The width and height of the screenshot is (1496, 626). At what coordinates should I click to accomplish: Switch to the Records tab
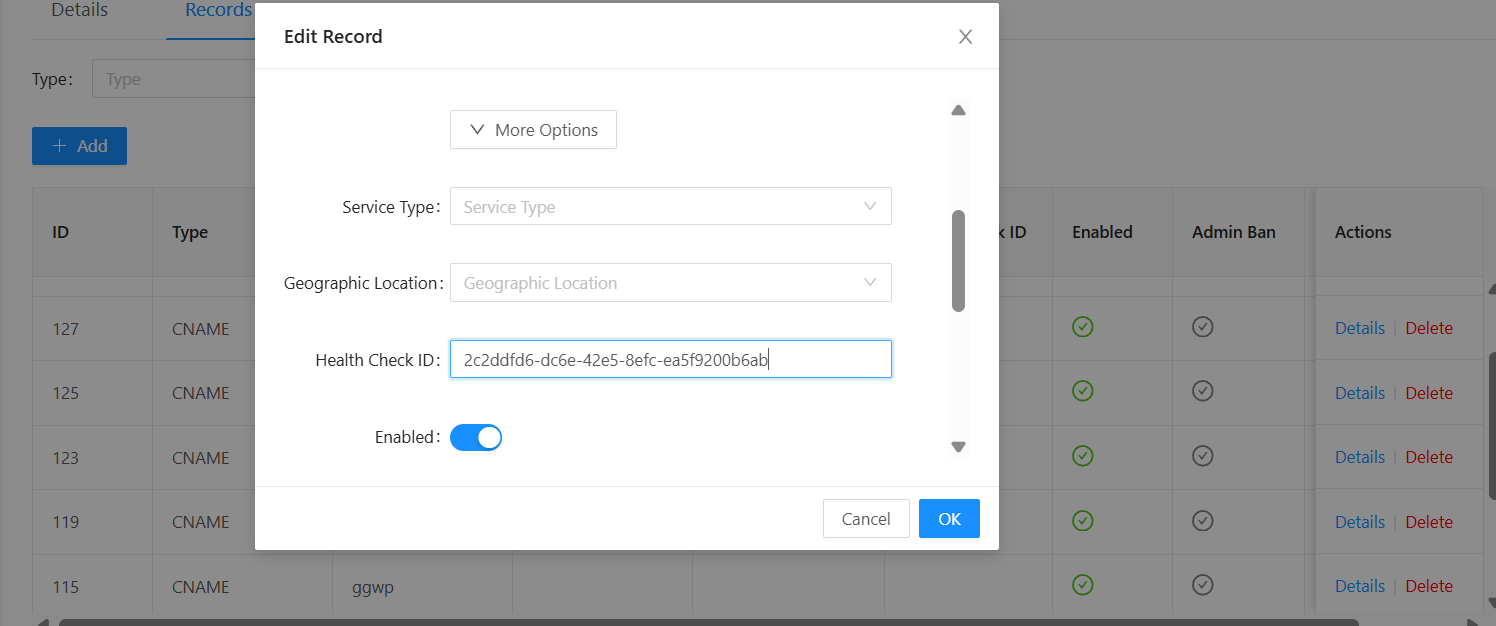pos(218,11)
